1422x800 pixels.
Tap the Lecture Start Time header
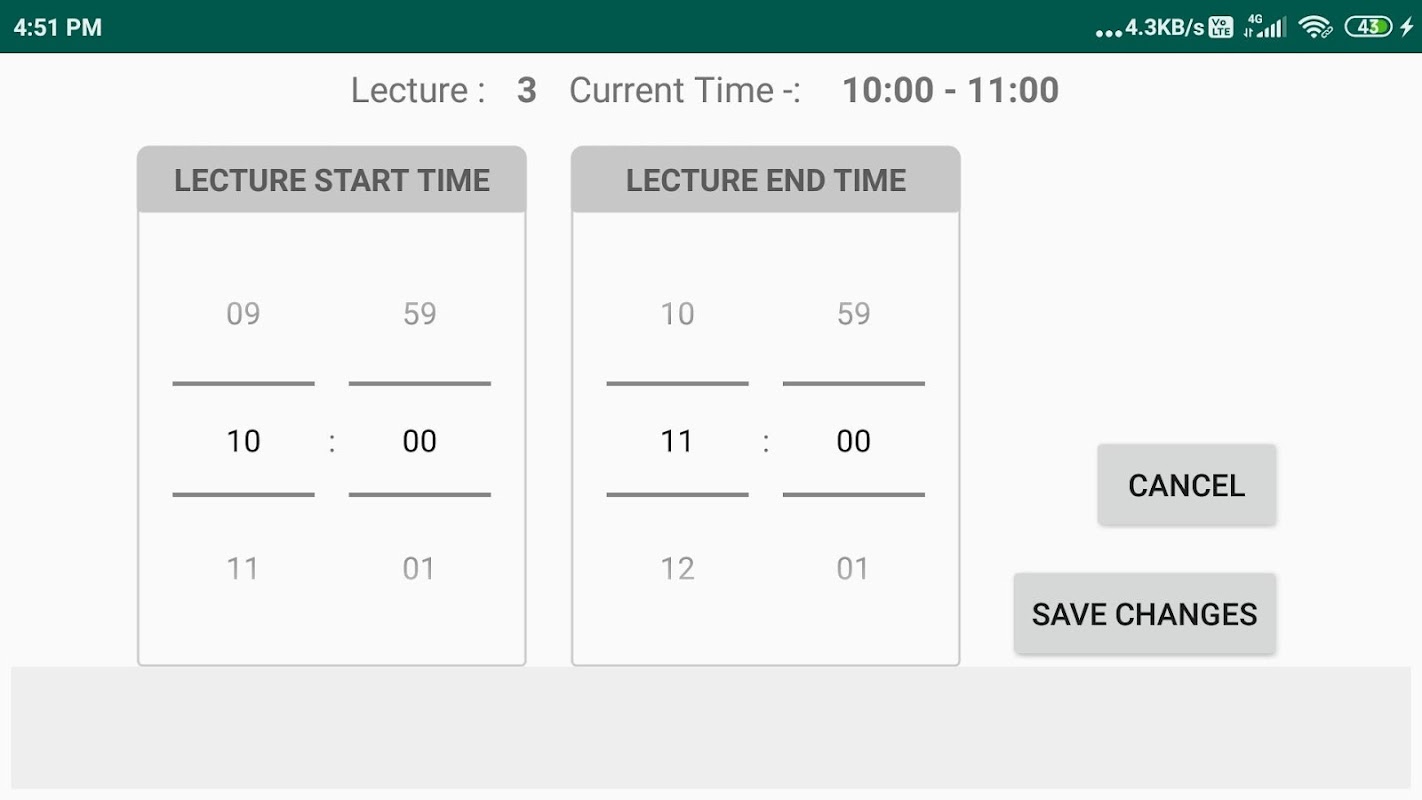tap(332, 180)
